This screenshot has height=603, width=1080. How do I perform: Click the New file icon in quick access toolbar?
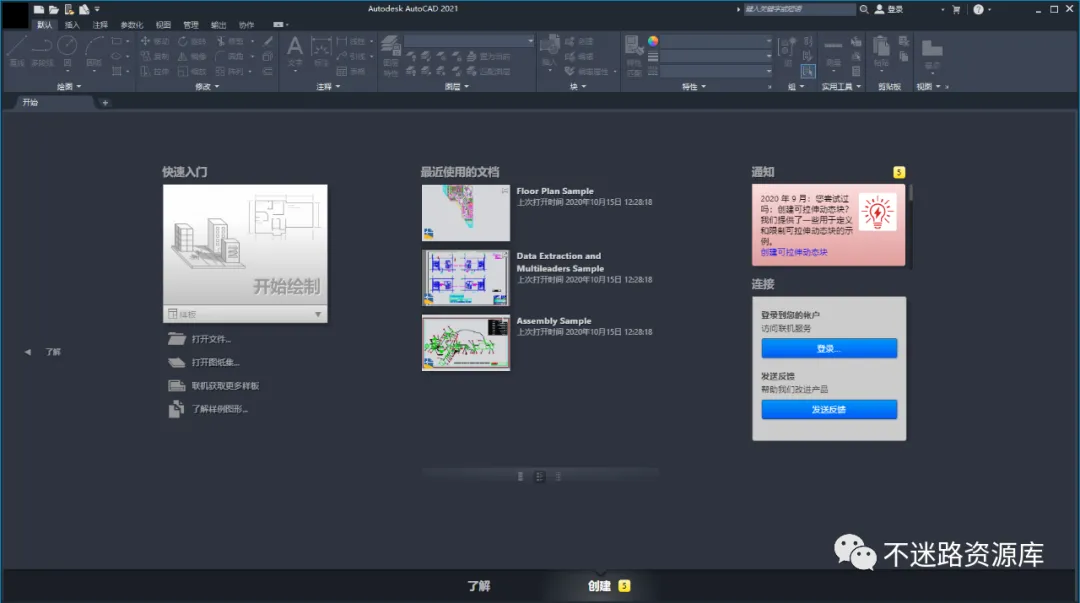[39, 9]
